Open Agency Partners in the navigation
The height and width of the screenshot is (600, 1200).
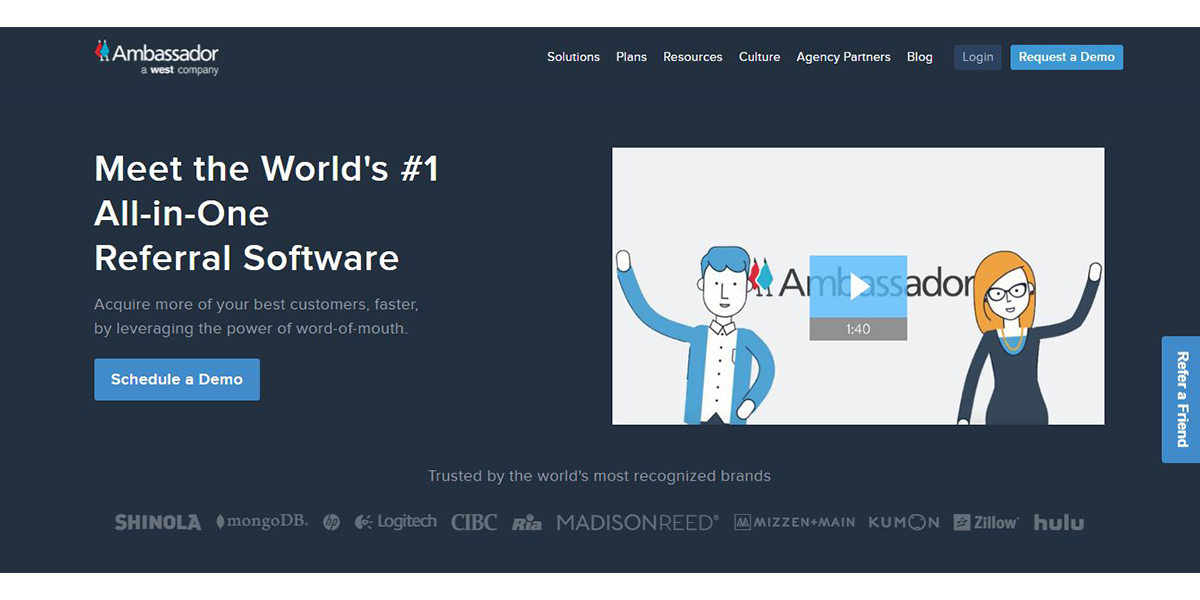pyautogui.click(x=844, y=57)
